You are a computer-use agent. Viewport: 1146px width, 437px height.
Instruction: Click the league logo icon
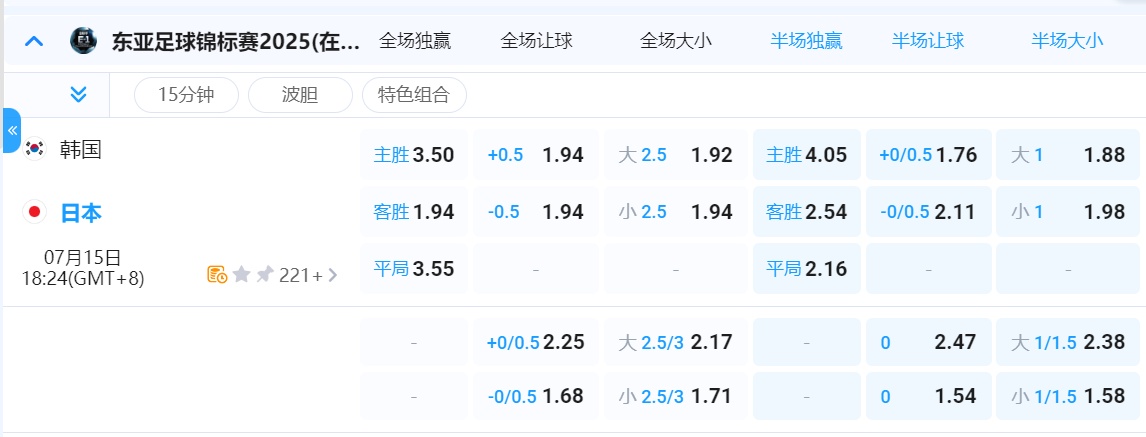tap(83, 41)
